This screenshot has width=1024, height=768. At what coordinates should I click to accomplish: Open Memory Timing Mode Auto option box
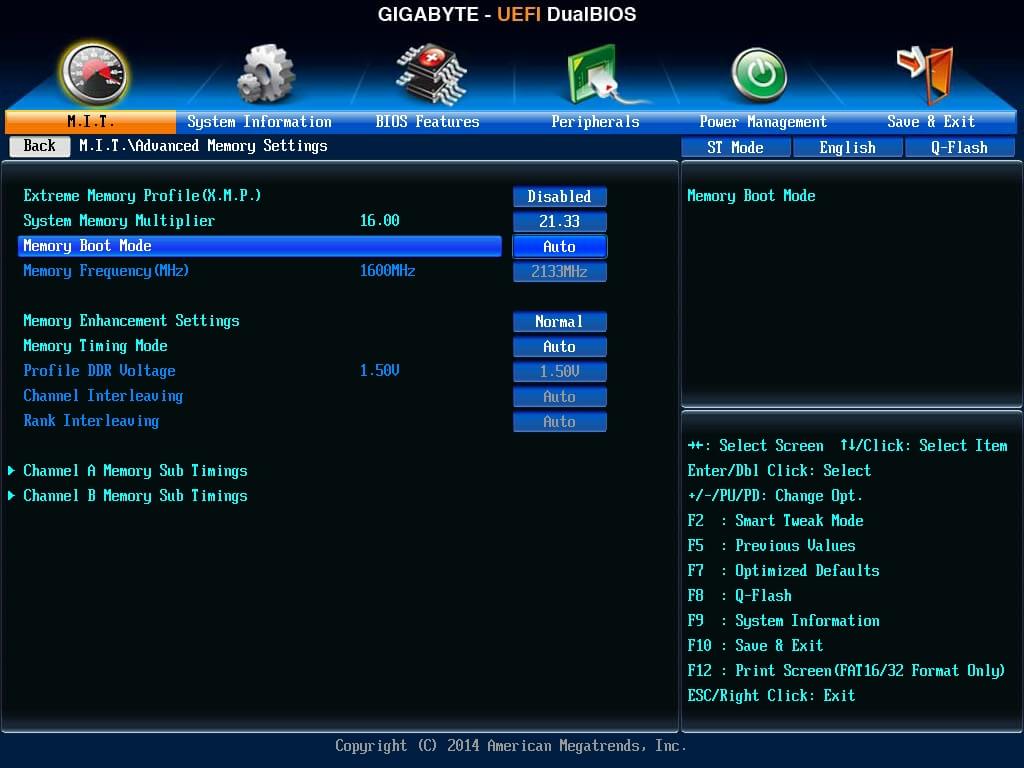[x=560, y=346]
